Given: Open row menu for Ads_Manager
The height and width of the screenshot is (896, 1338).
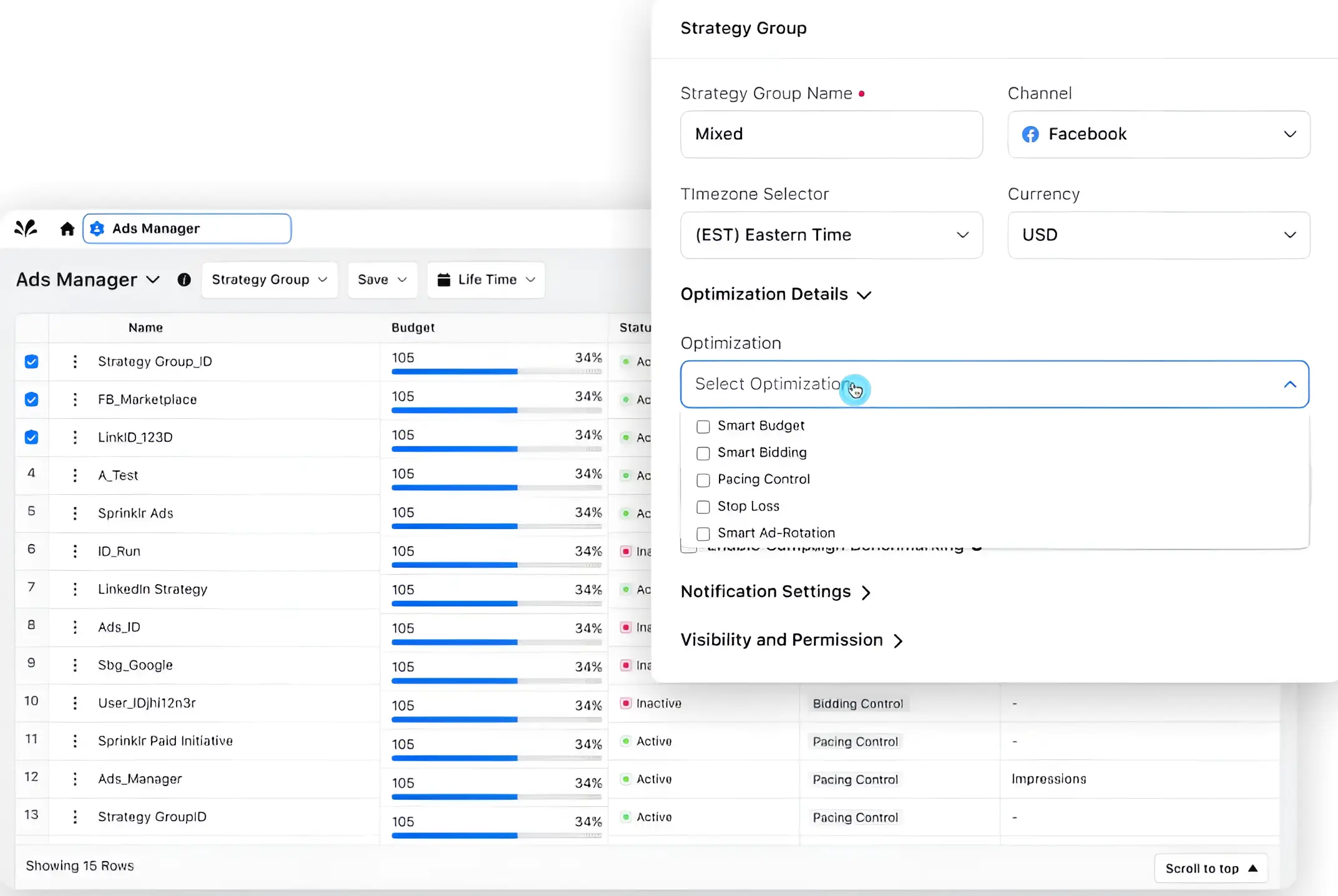Looking at the screenshot, I should coord(75,779).
